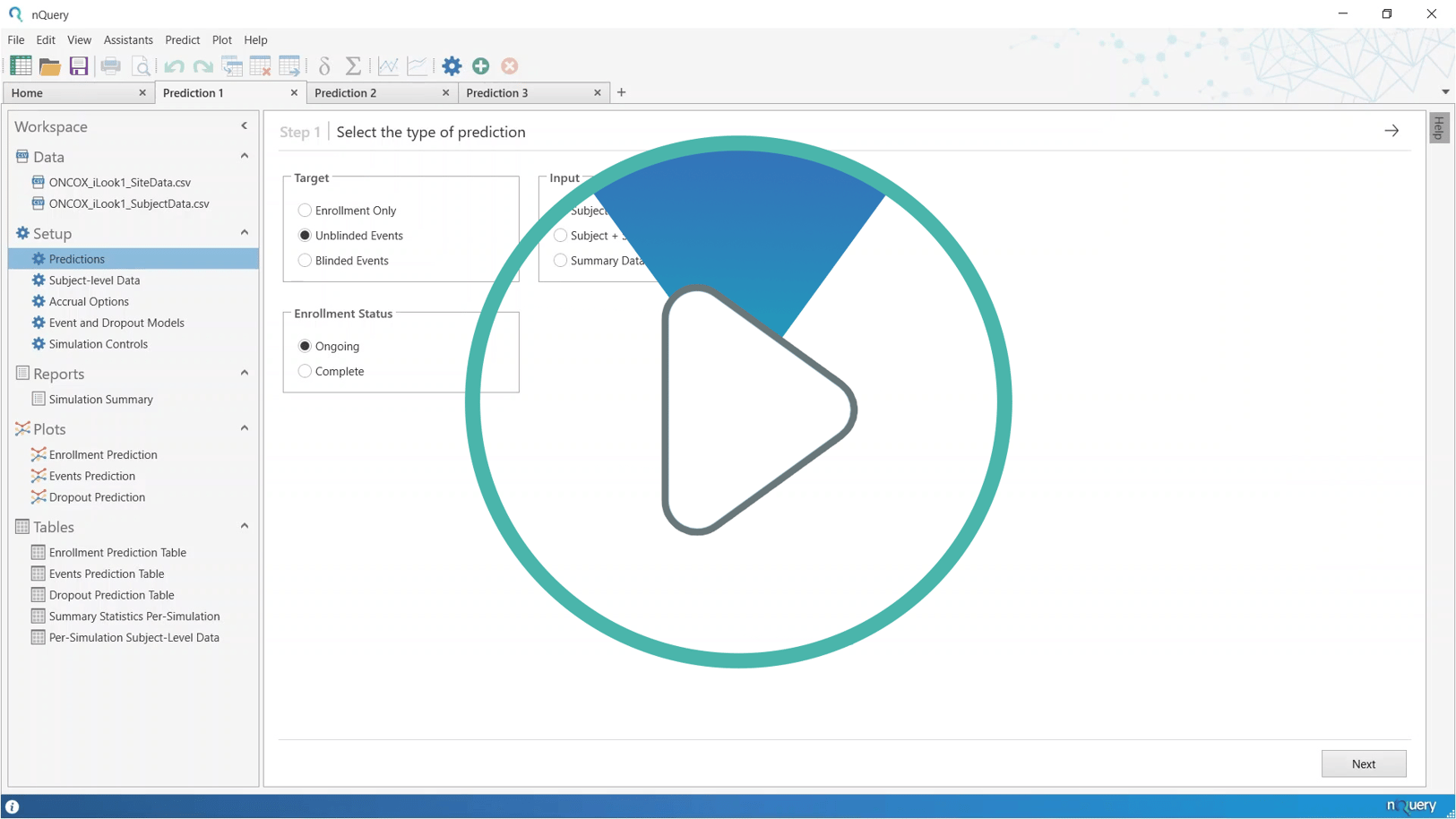Image resolution: width=1456 pixels, height=819 pixels.
Task: Choose Summary Data as the input type
Action: click(560, 260)
